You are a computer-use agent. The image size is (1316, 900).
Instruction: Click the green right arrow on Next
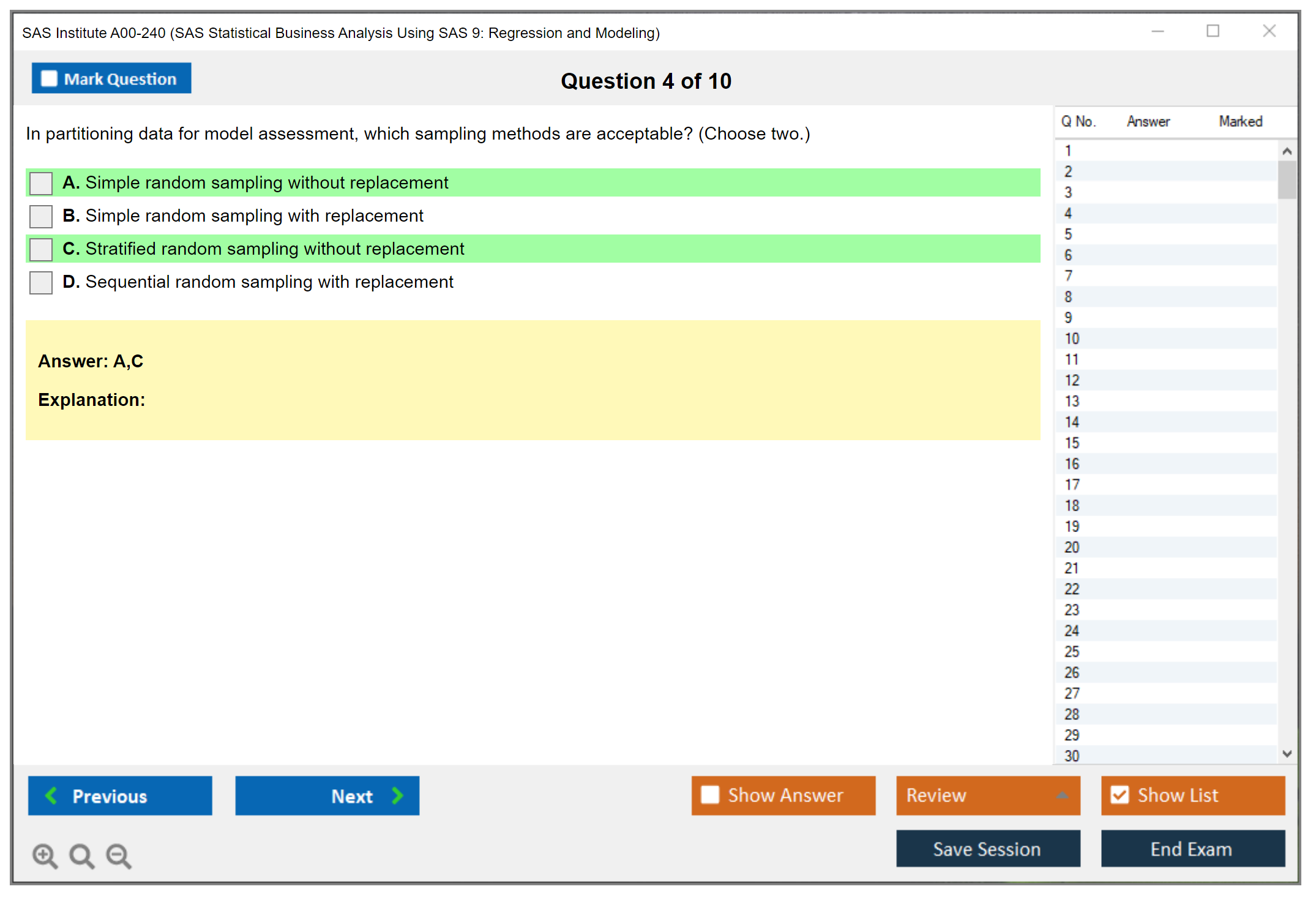click(397, 795)
